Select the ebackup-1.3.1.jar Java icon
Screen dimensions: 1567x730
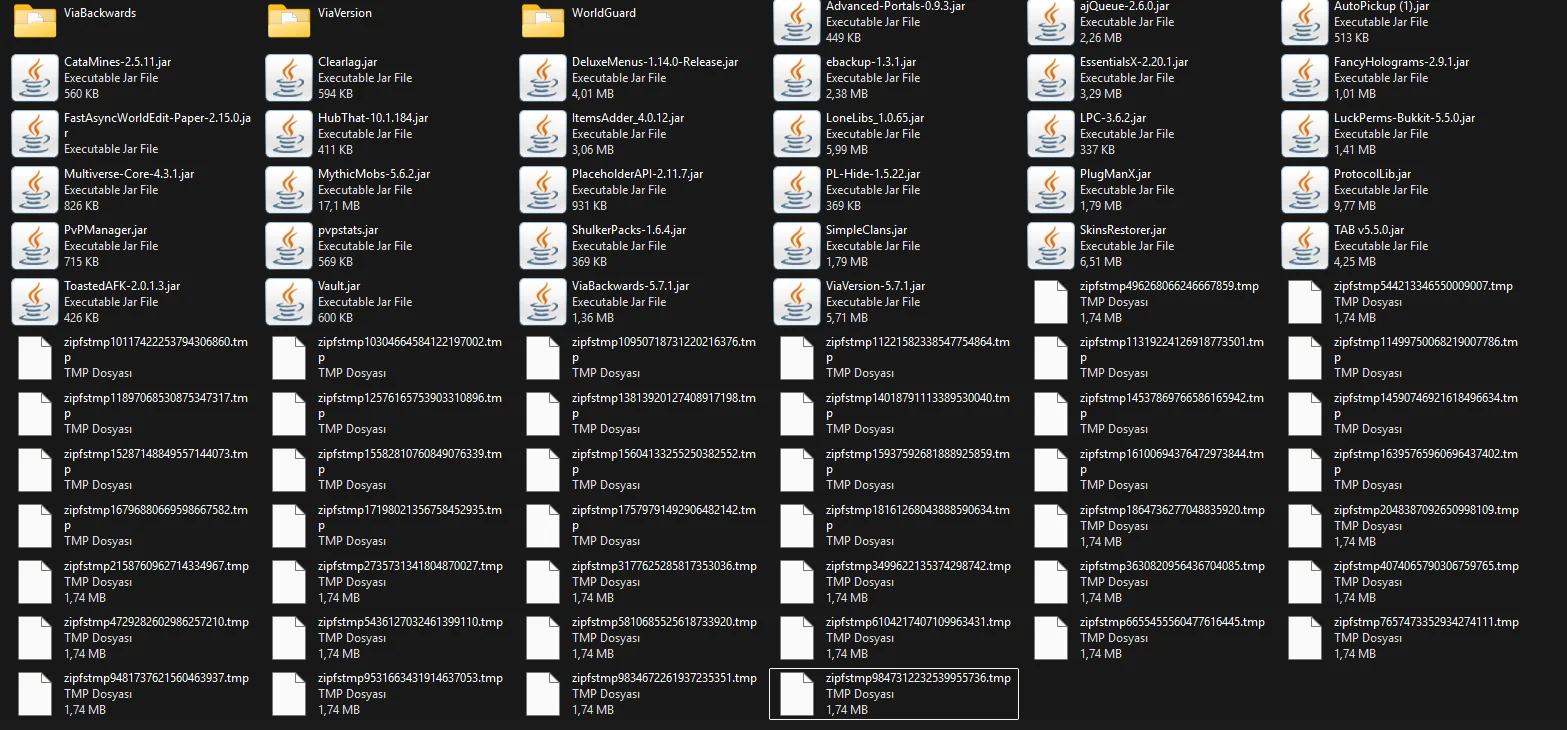[x=797, y=78]
